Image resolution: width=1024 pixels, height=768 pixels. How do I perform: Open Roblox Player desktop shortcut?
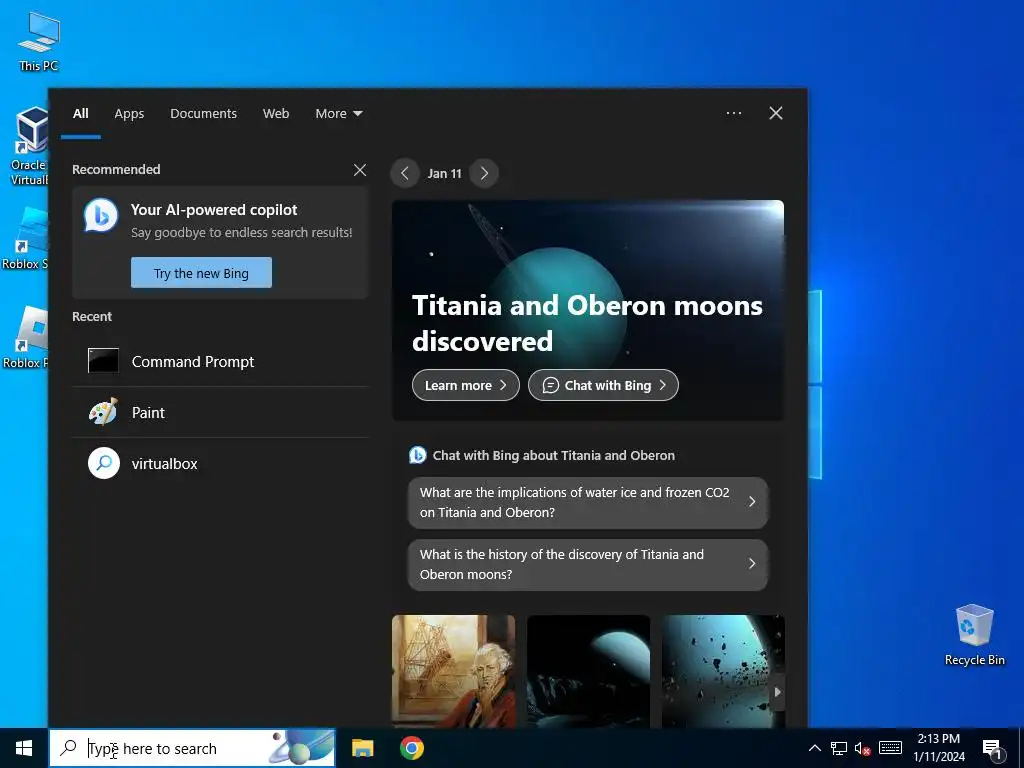pos(26,337)
